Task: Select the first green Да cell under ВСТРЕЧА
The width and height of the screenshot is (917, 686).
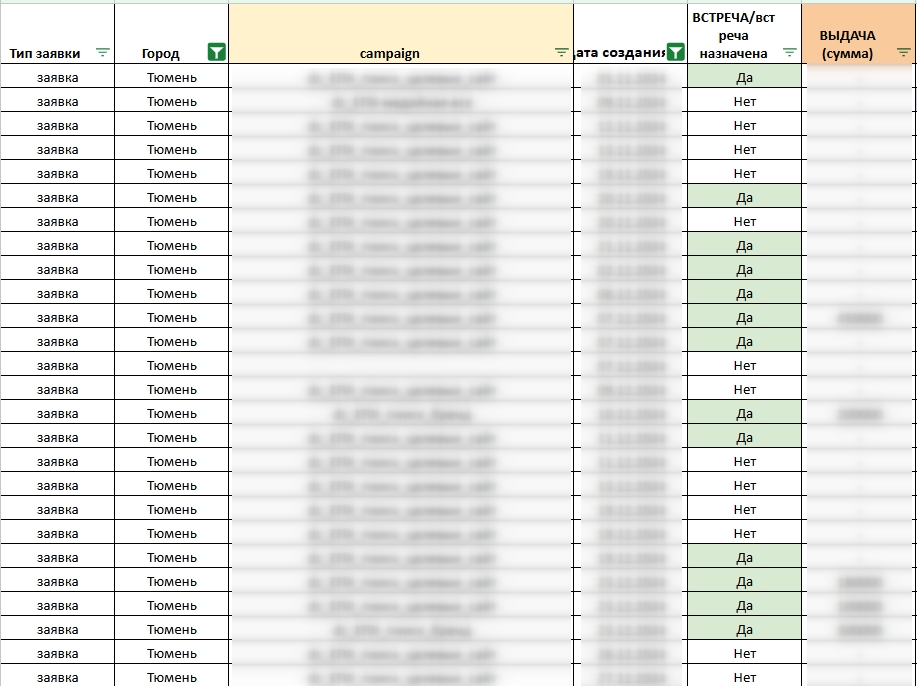Action: tap(744, 77)
